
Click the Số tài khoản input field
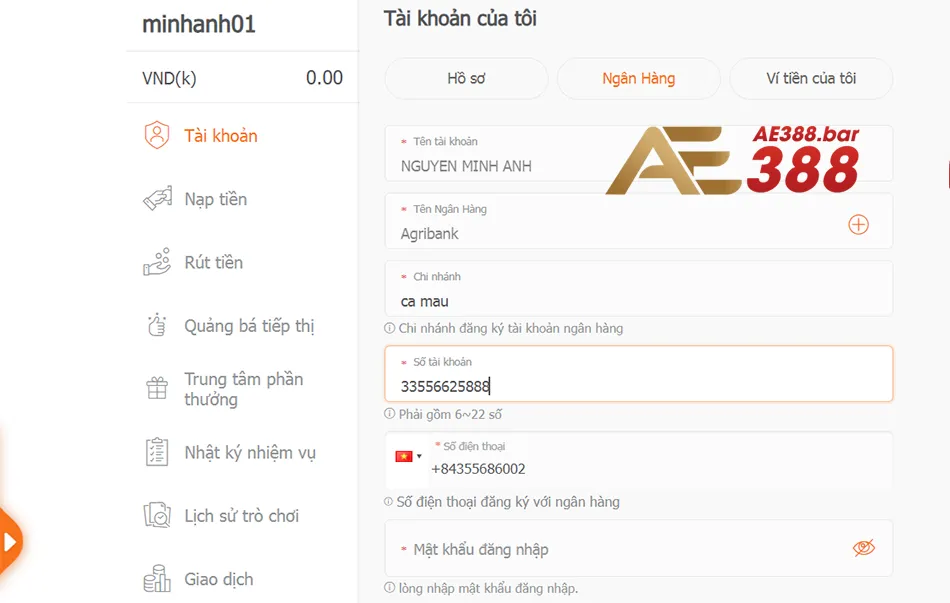click(x=639, y=374)
